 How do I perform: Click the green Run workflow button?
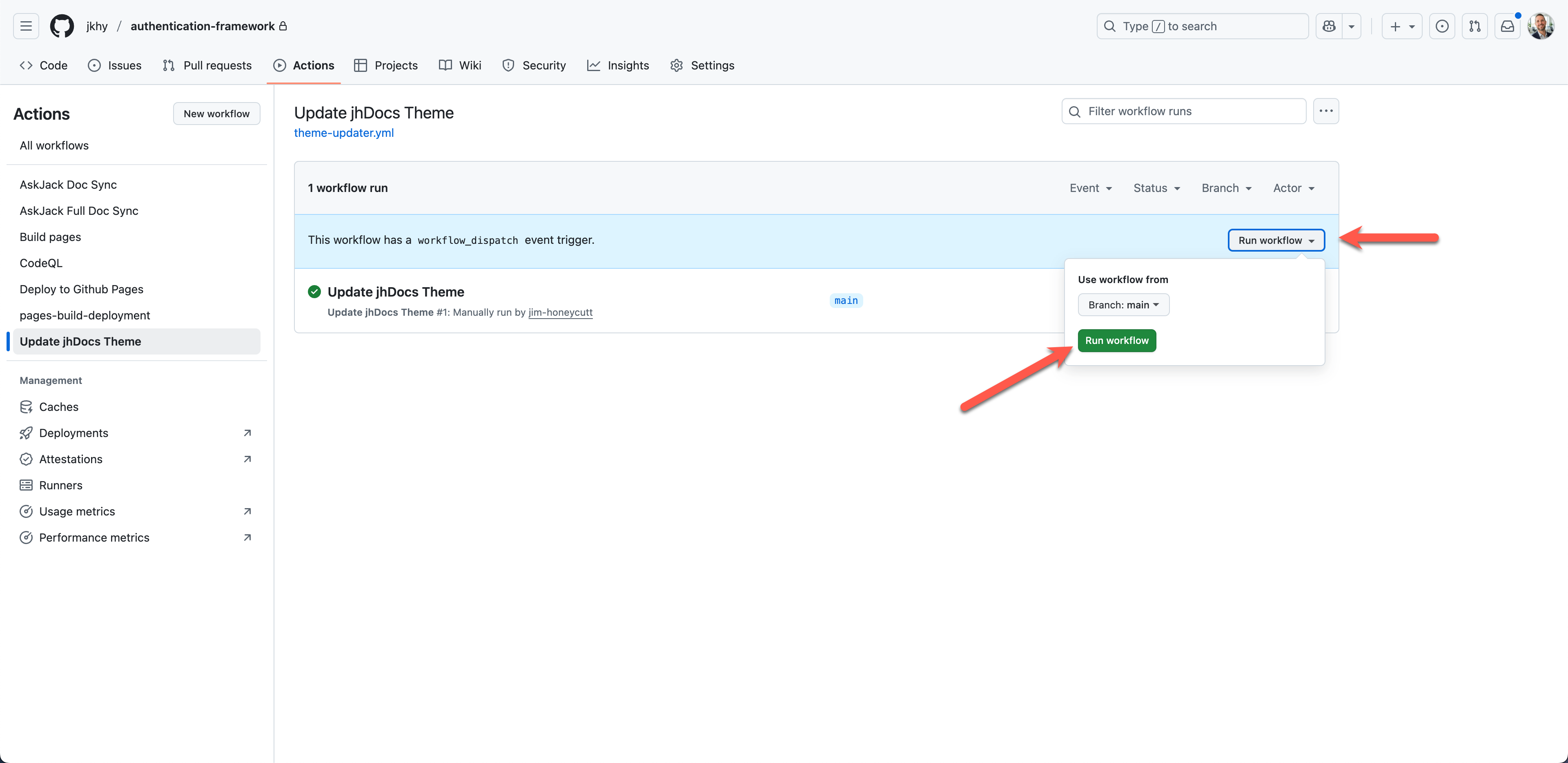click(1116, 340)
